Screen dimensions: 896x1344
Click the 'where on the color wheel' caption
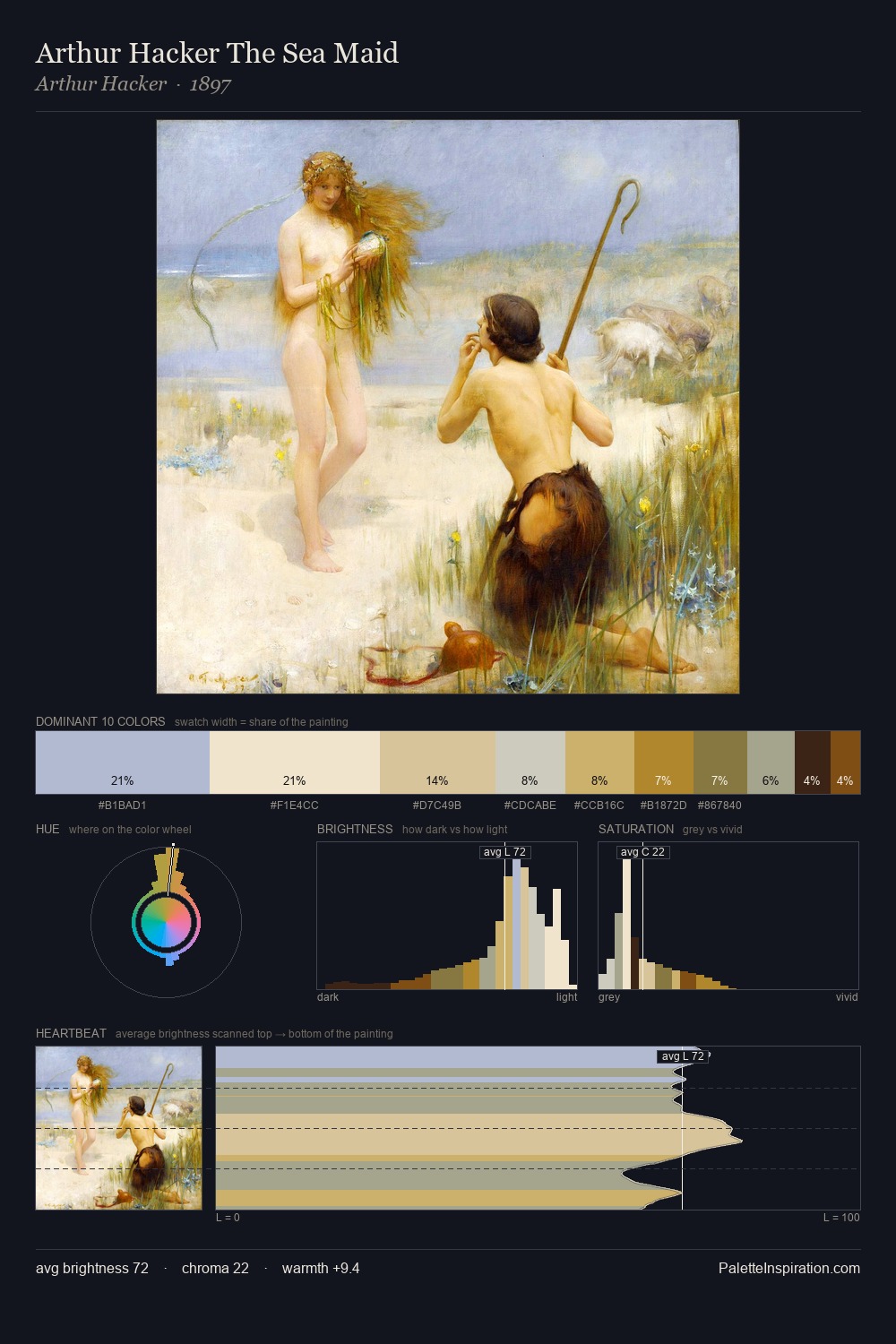tap(130, 830)
